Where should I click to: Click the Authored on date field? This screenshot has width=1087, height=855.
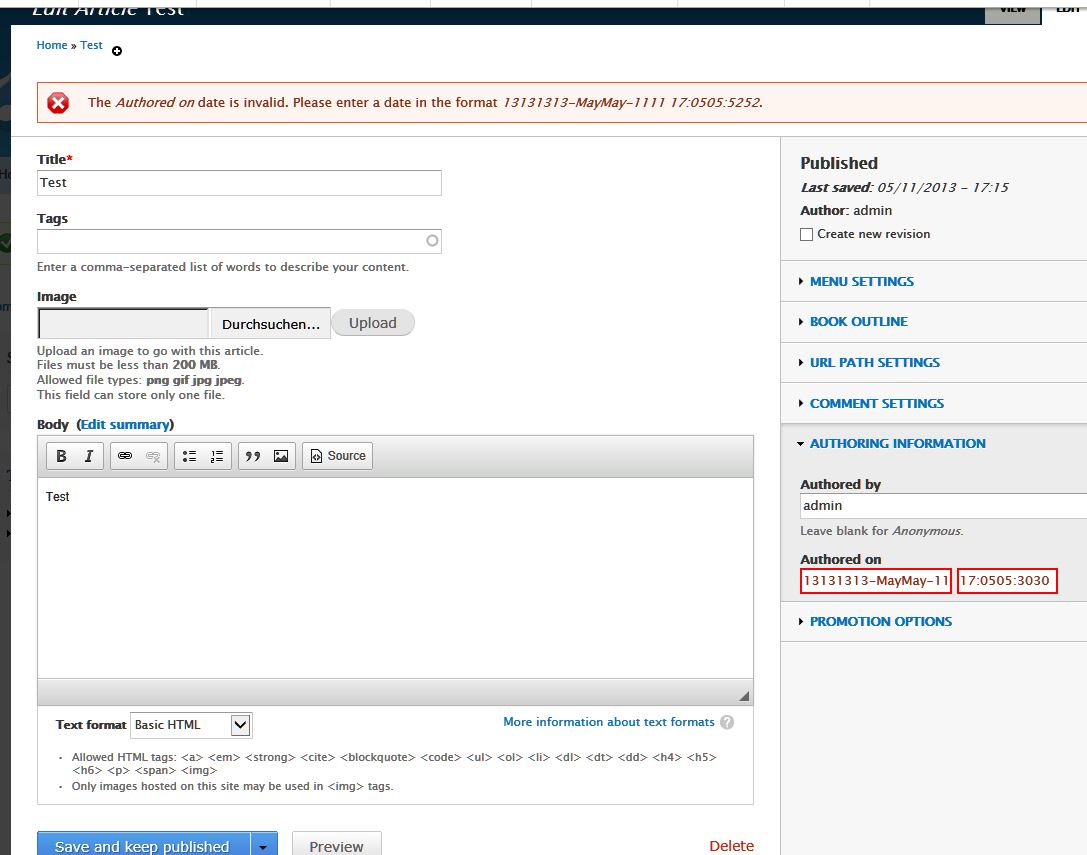pyautogui.click(x=875, y=579)
